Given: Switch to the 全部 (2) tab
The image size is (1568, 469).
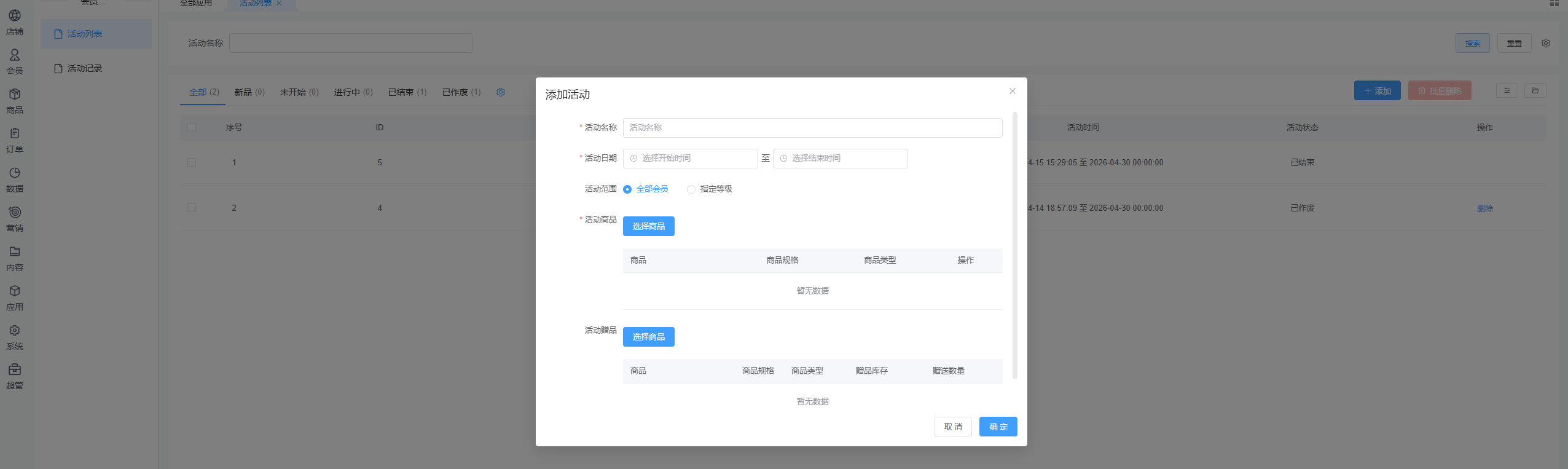Looking at the screenshot, I should click(204, 92).
